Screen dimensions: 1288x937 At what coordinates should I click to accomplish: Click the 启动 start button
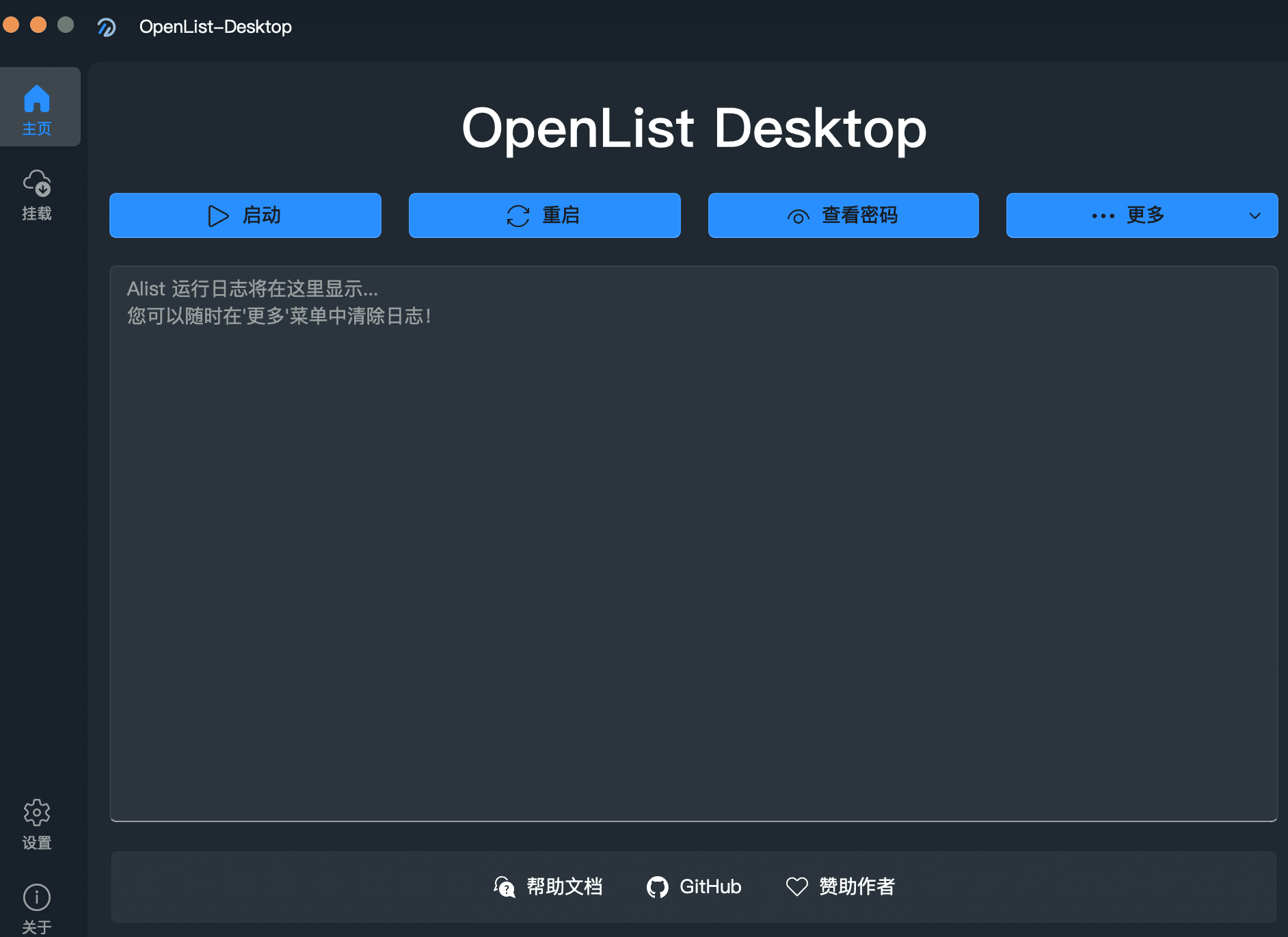point(245,215)
